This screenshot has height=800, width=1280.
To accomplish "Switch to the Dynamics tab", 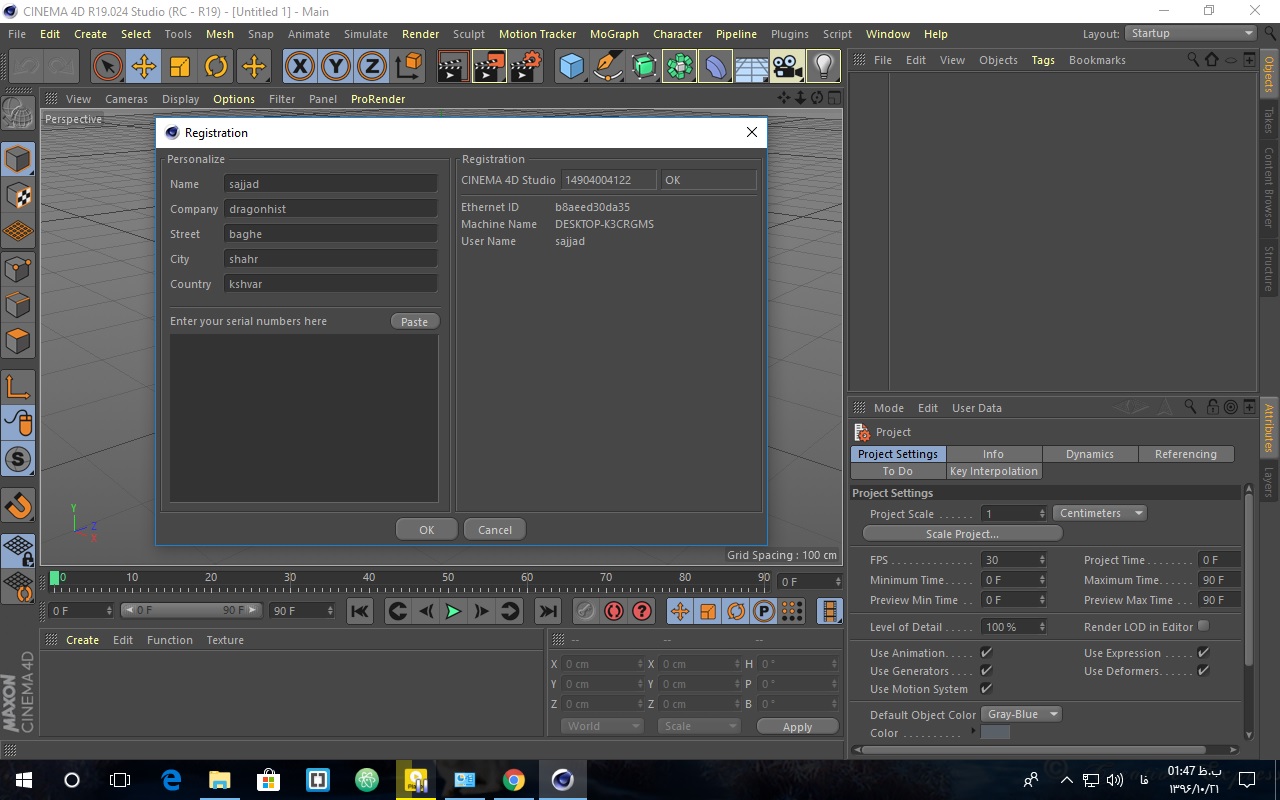I will pos(1090,454).
